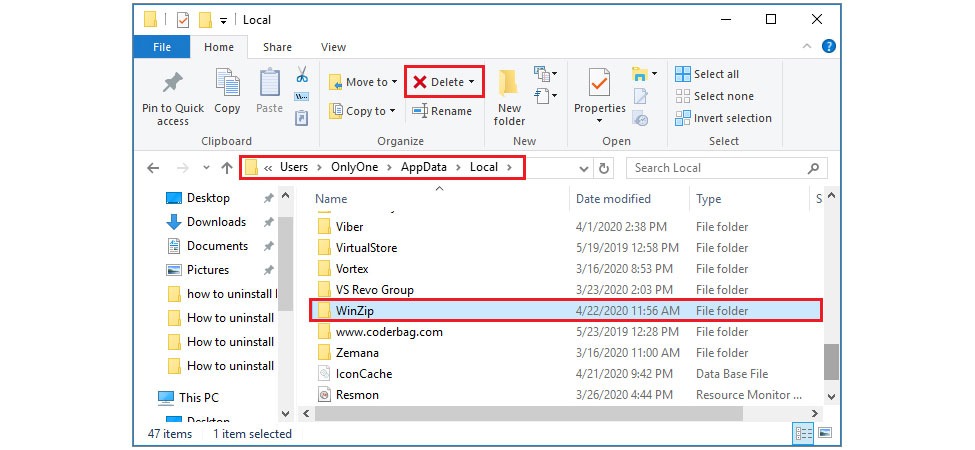Screen dimensions: 975x450
Task: Click the red X Delete button
Action: (444, 82)
